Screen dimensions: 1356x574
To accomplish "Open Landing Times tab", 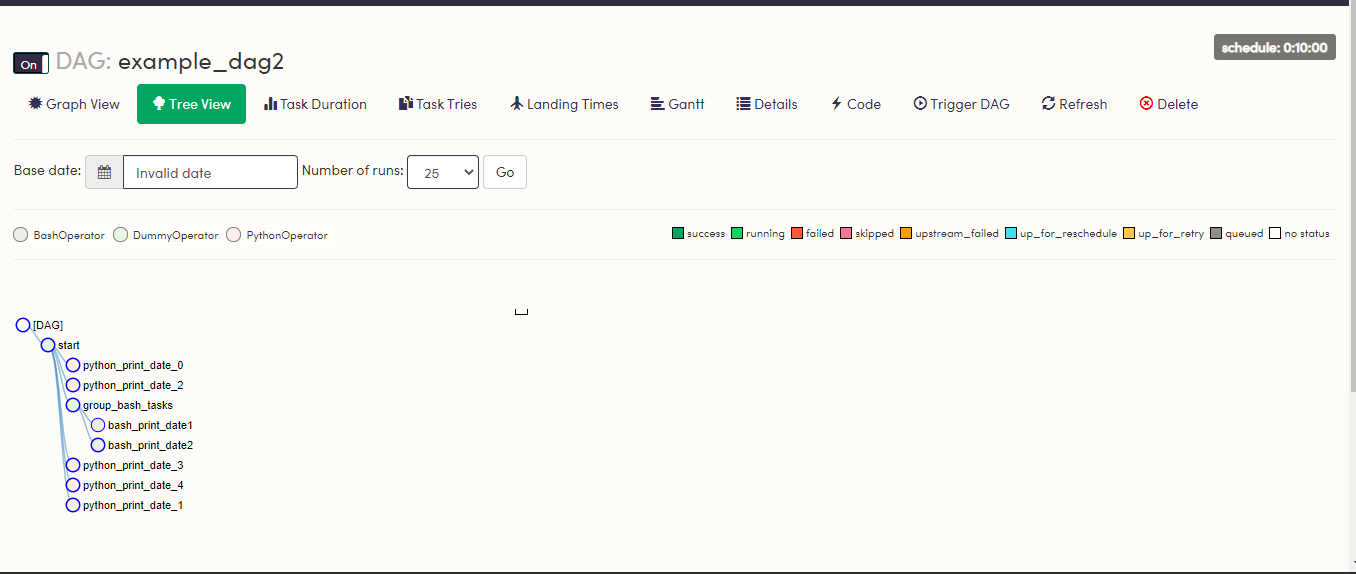I will tap(564, 104).
